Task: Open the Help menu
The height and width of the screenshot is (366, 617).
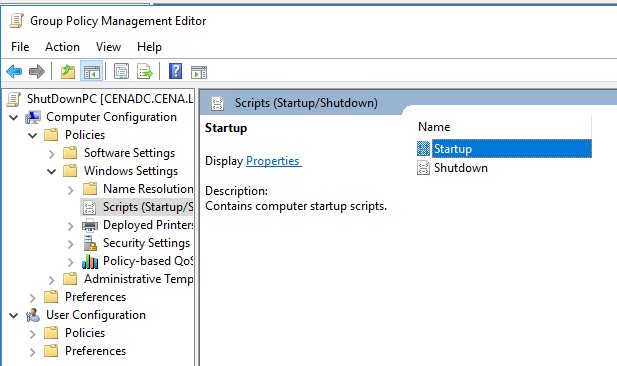Action: 149,47
